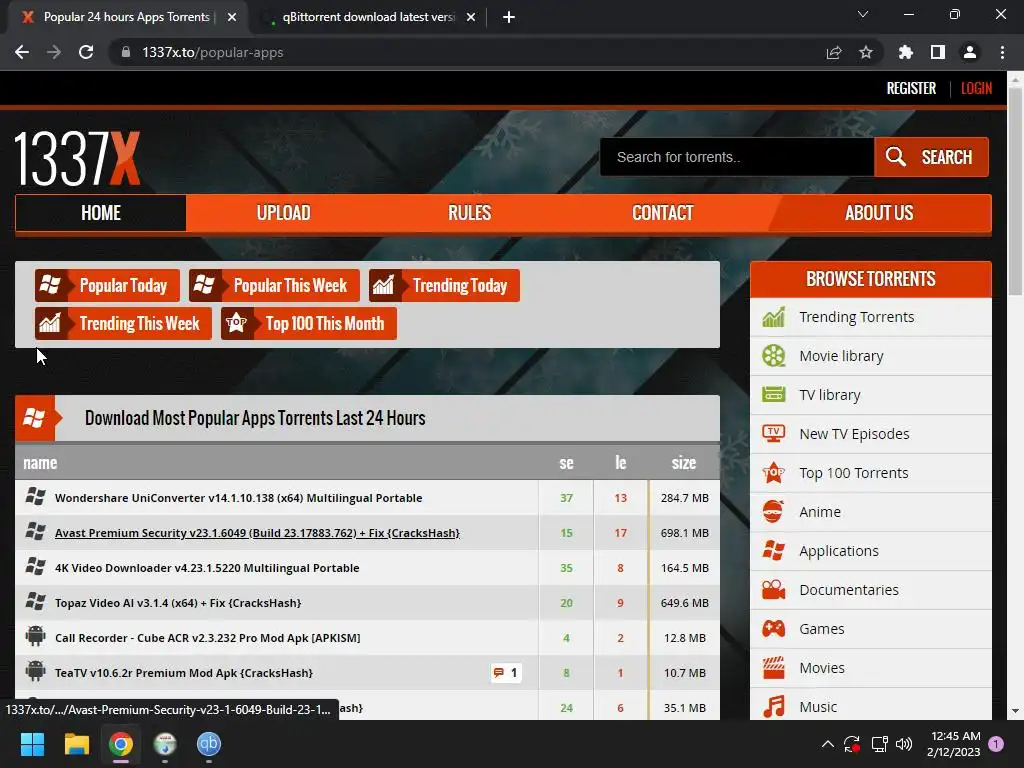This screenshot has height=768, width=1024.
Task: Open the Chrome extensions puzzle icon
Action: [x=905, y=52]
